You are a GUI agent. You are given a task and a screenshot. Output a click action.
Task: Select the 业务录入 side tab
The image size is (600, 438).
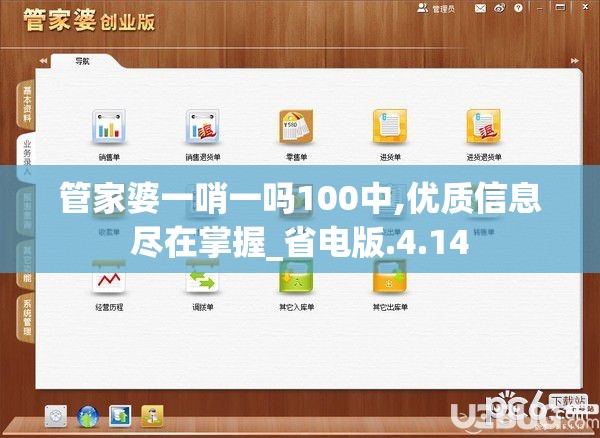point(27,157)
